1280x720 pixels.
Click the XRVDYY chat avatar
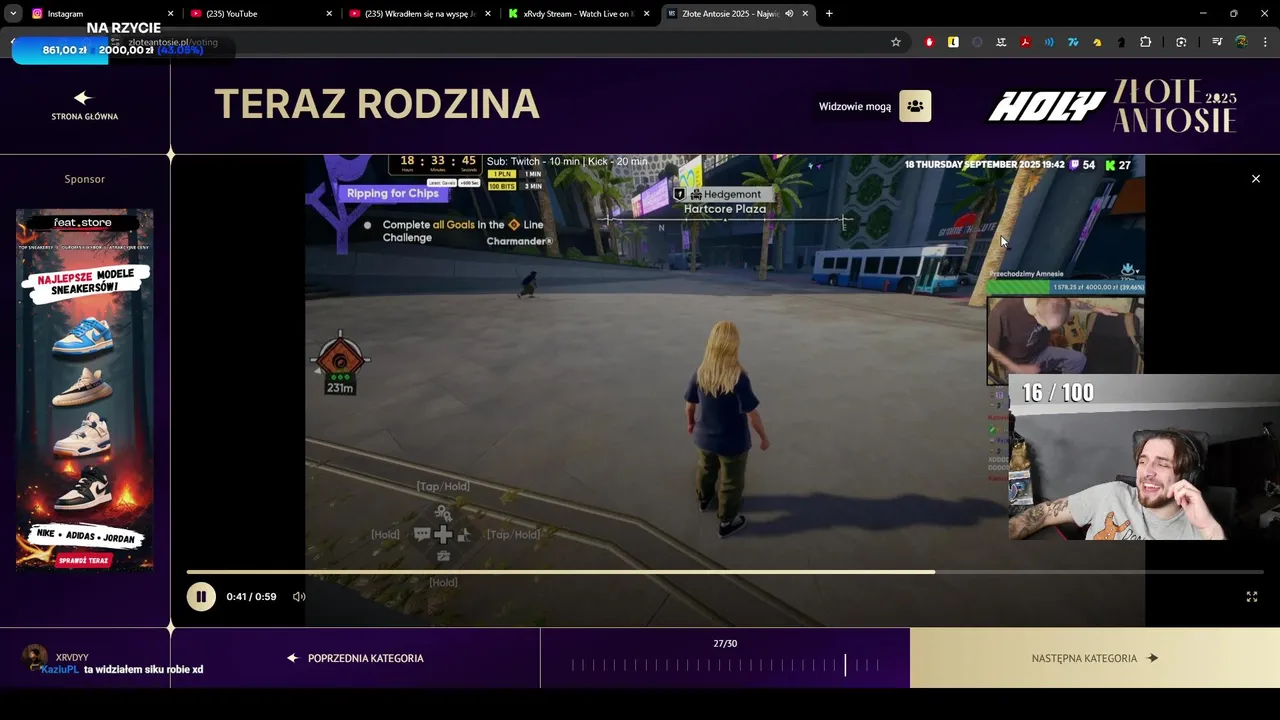pos(35,657)
